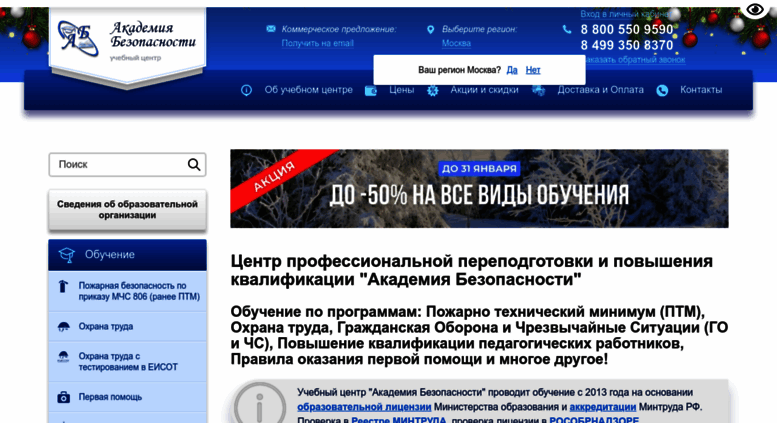Open Доставка и Оплата menu item
777x423 pixels.
[x=600, y=90]
